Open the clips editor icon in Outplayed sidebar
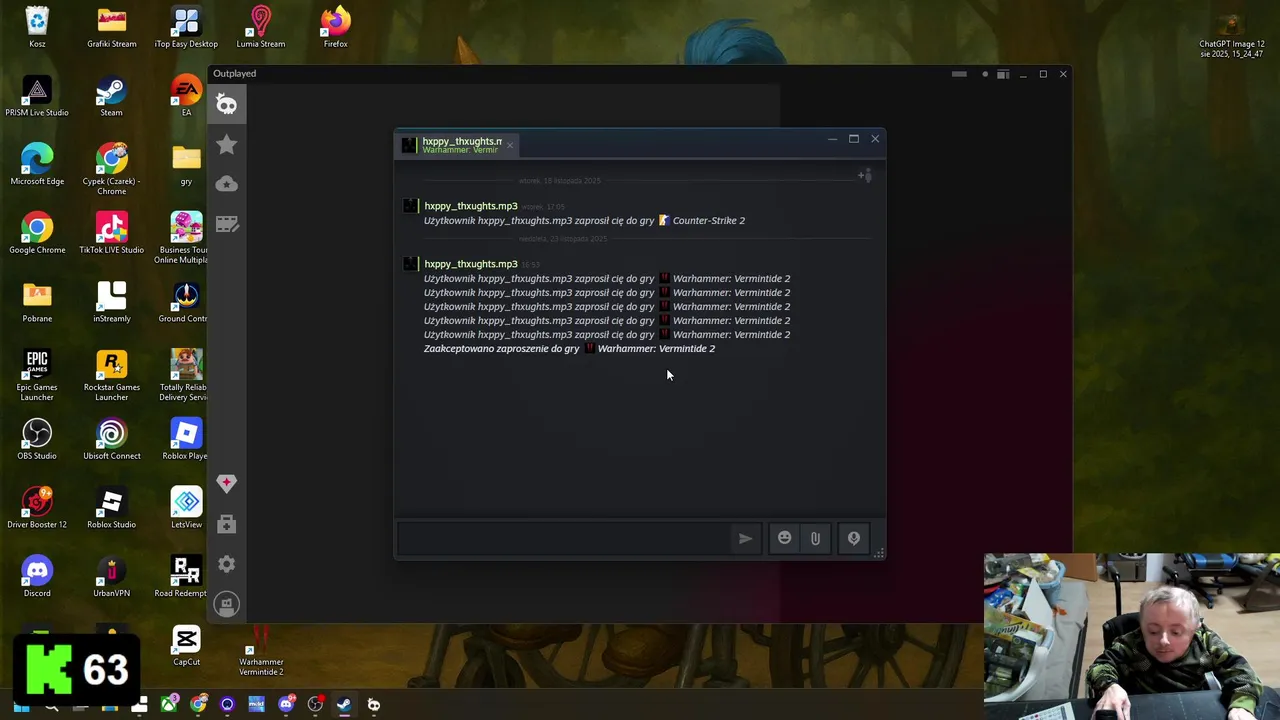1280x720 pixels. coord(227,224)
